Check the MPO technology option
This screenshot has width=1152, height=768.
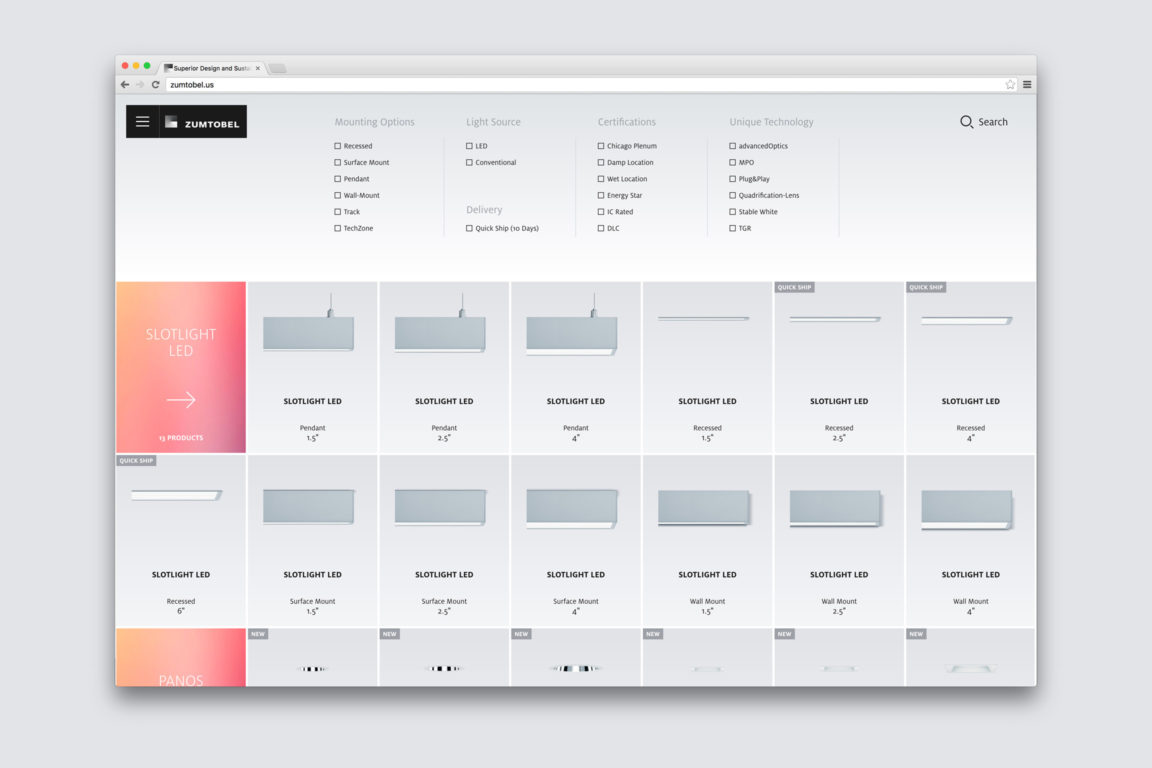pyautogui.click(x=732, y=162)
